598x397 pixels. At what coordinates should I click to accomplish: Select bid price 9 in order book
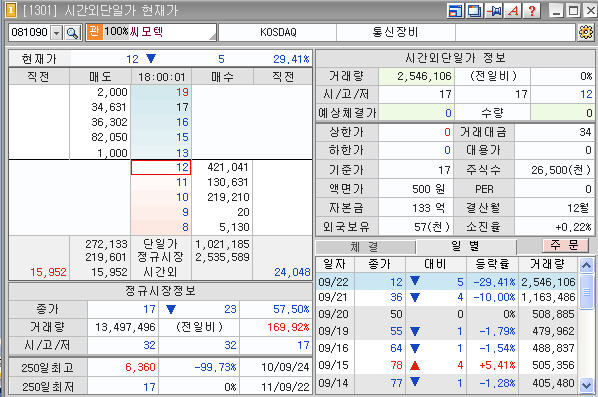tap(161, 212)
